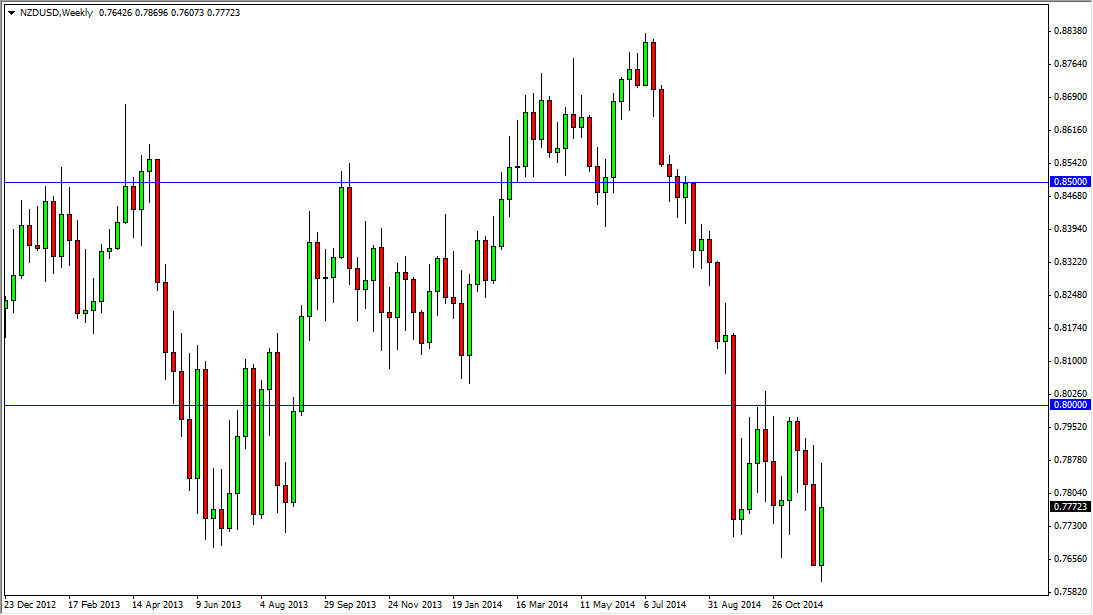Click the 23 Dec 2012 date axis label
Viewport: 1093px width, 615px height.
point(30,606)
